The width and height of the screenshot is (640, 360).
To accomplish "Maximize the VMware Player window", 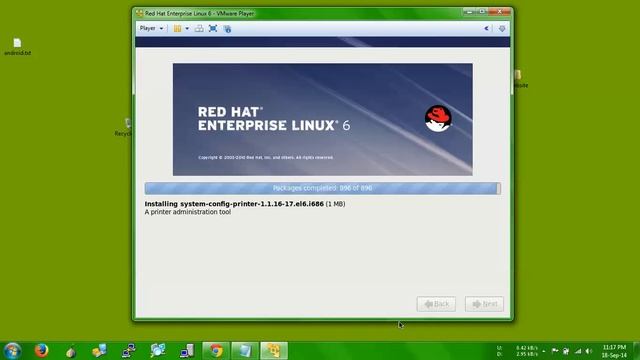I will pyautogui.click(x=482, y=12).
